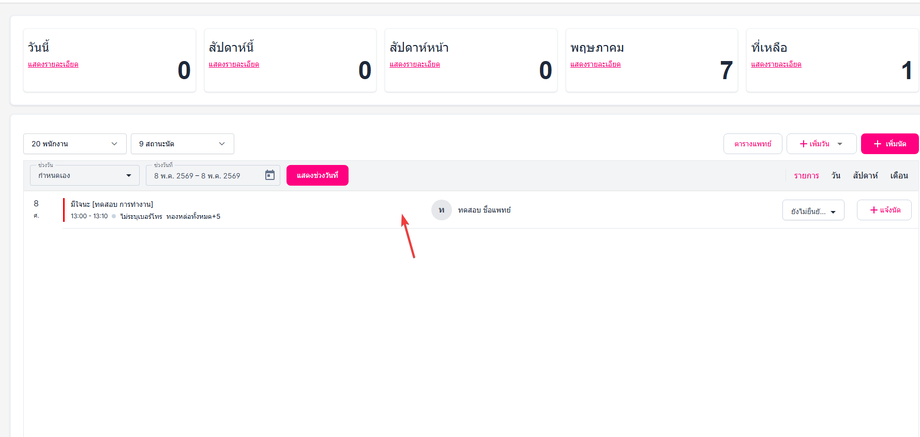Switch to the วัน day view tab
Screen dimensions: 920x437
836,175
